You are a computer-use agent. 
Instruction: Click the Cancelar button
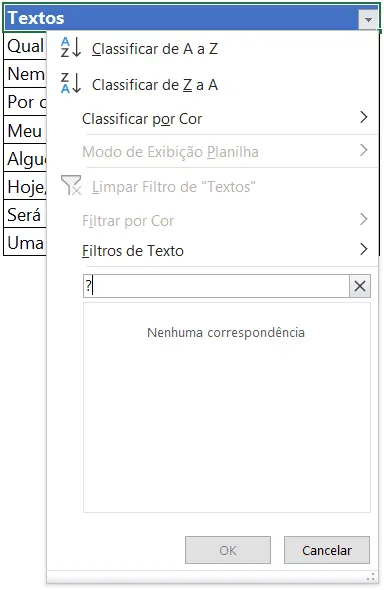coord(327,550)
